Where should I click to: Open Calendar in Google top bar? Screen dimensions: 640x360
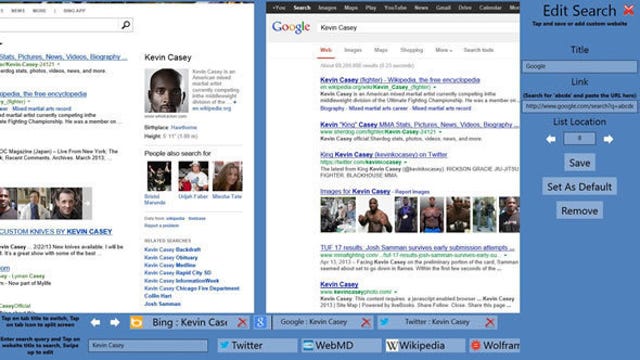(490, 8)
